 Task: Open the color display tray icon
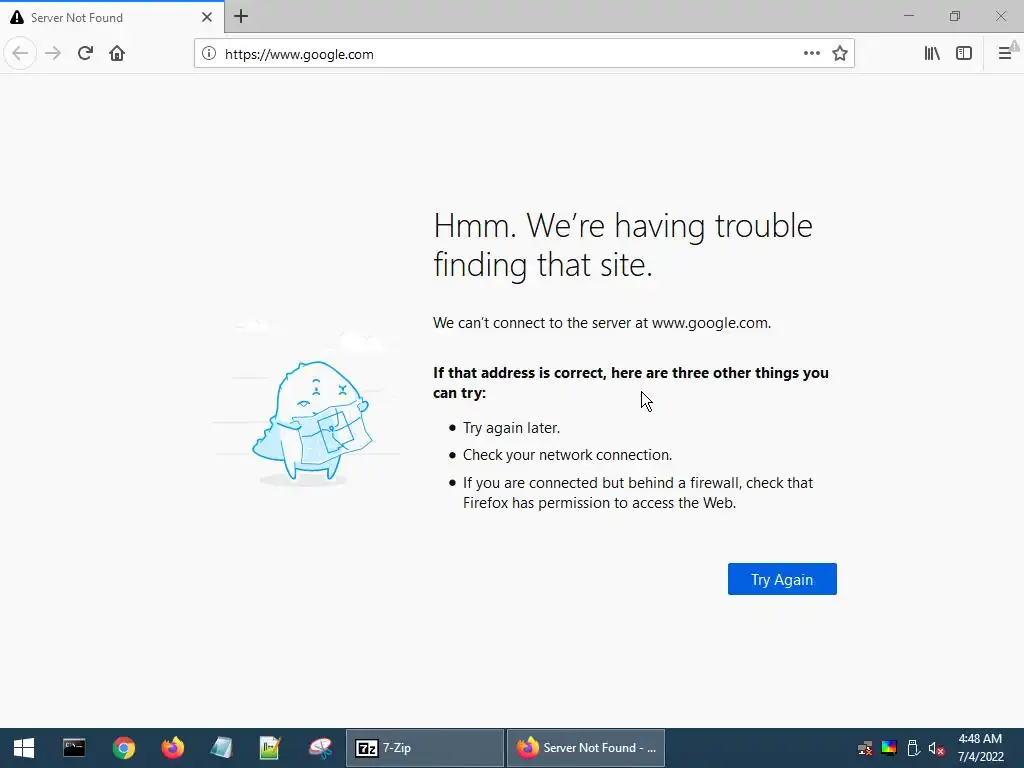889,748
